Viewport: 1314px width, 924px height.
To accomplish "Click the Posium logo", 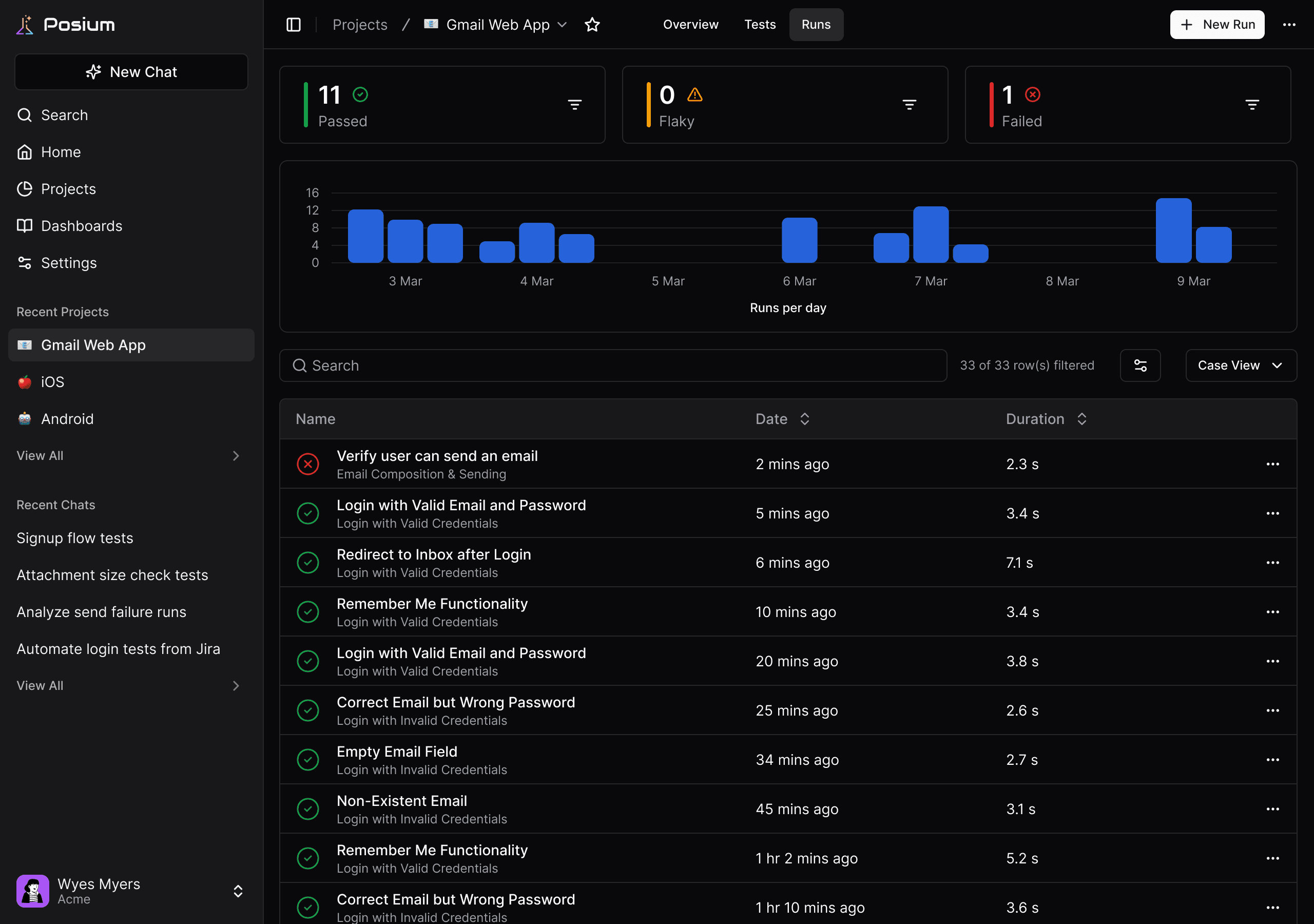I will (x=65, y=25).
